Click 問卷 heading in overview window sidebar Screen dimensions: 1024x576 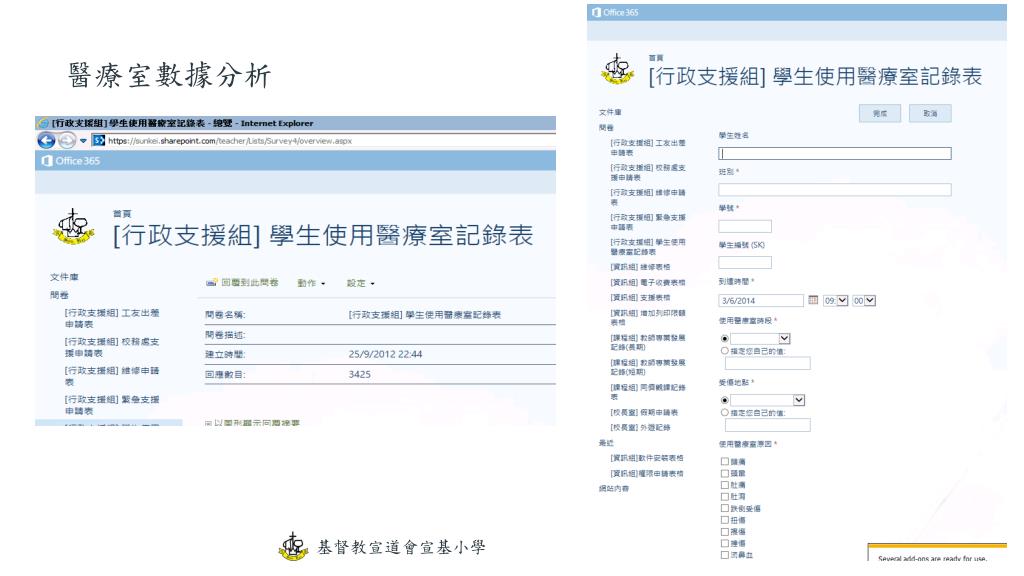pos(59,295)
